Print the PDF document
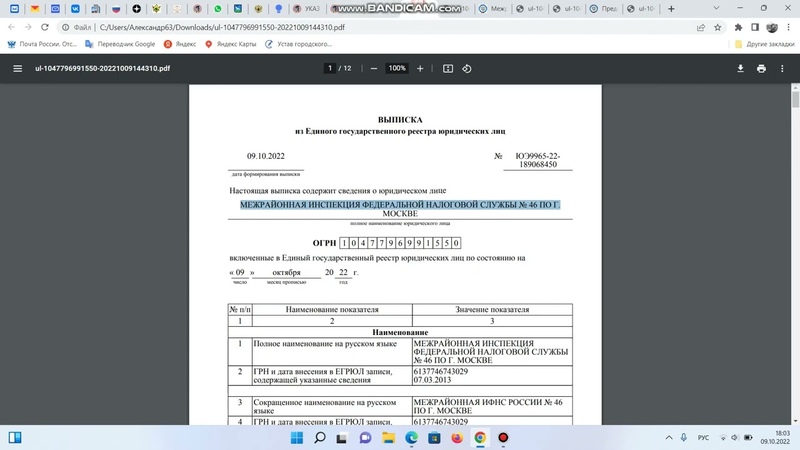800x450 pixels. [x=761, y=68]
